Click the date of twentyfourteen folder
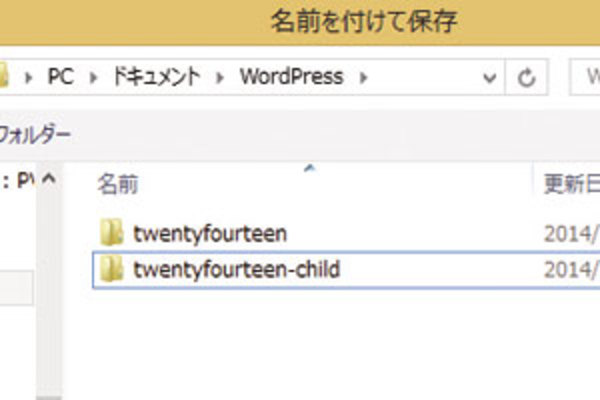The image size is (600, 400). pyautogui.click(x=572, y=233)
